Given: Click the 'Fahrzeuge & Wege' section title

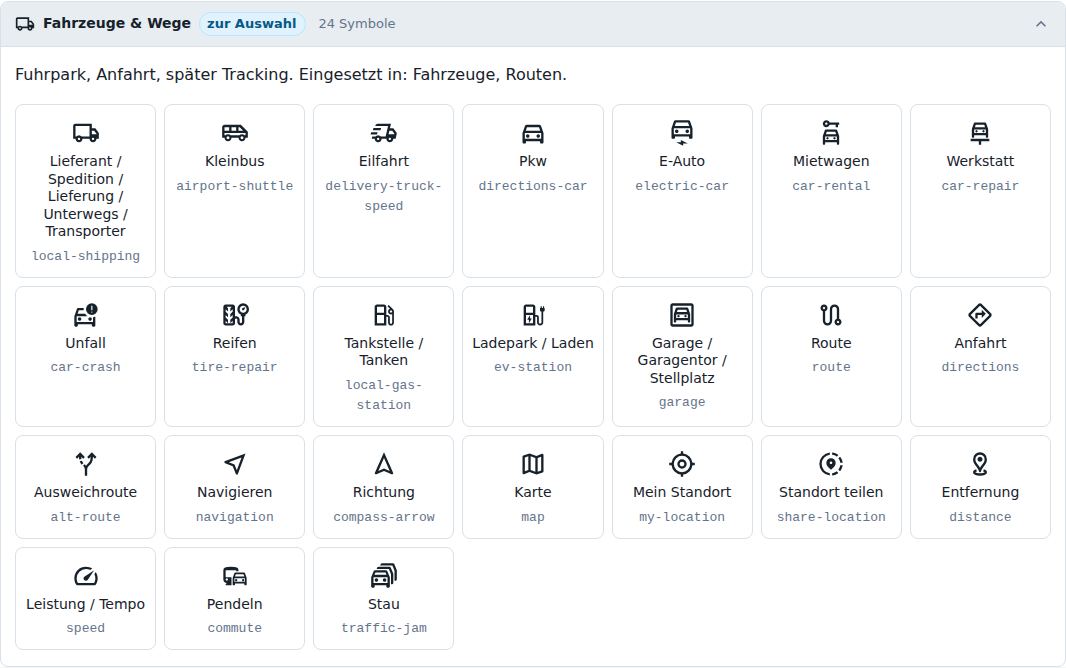Looking at the screenshot, I should coord(117,23).
